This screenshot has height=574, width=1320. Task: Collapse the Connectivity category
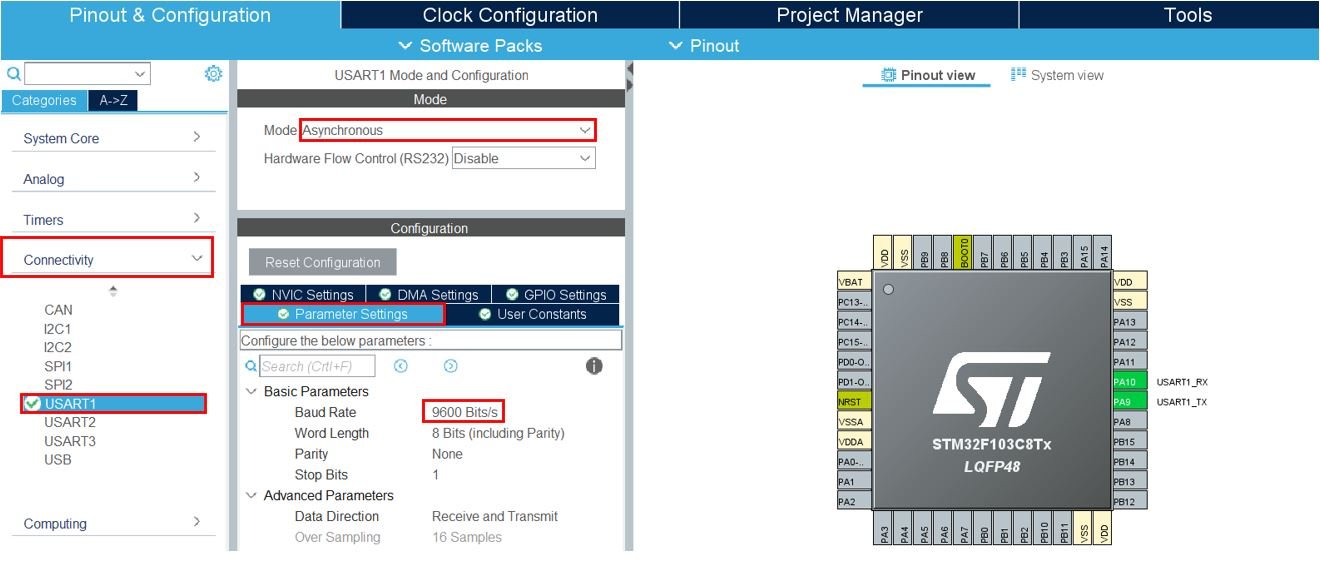coord(107,259)
